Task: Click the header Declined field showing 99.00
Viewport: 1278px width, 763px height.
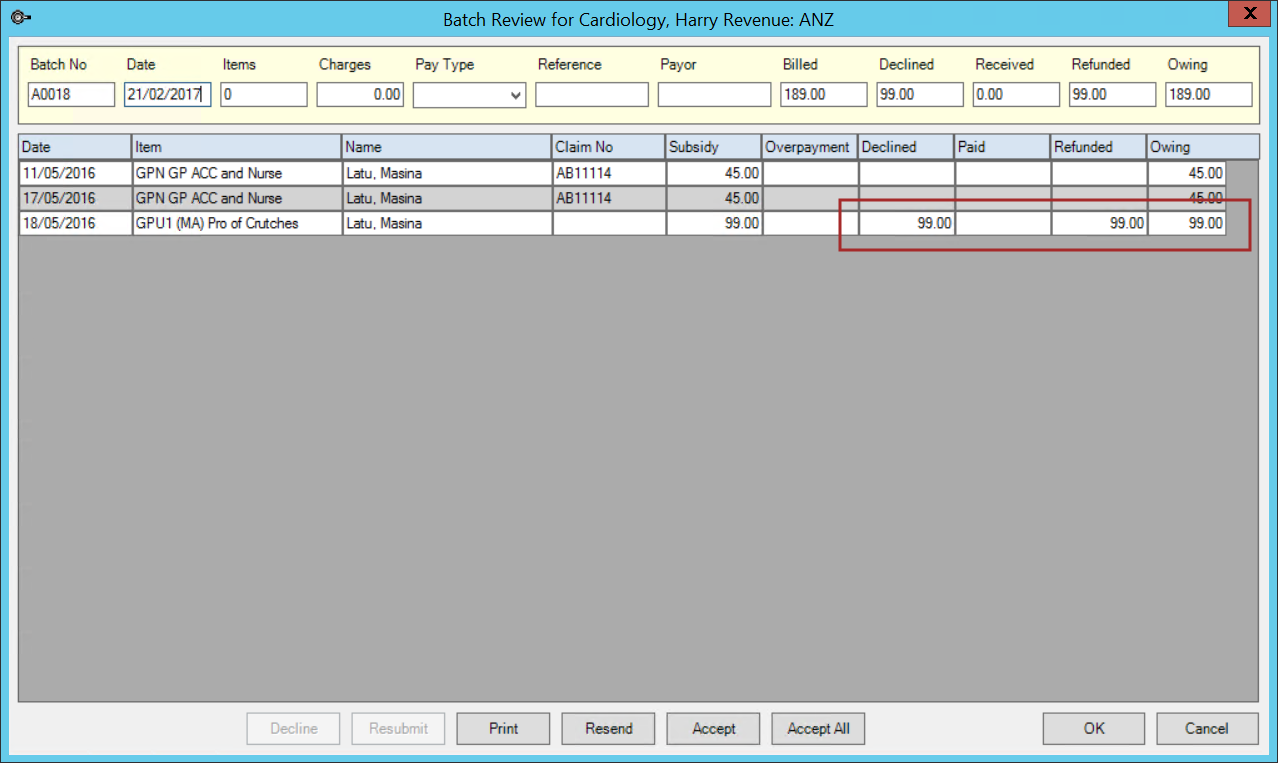Action: click(x=920, y=95)
